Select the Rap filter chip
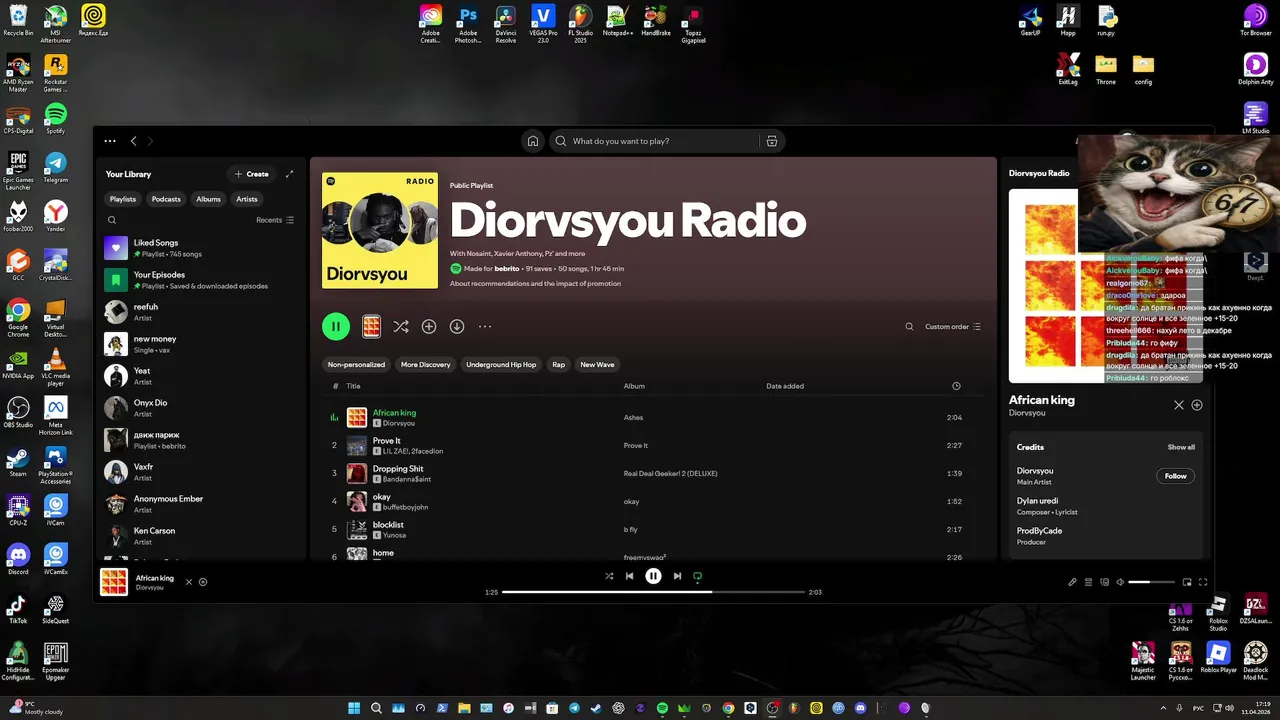The image size is (1280, 720). click(558, 365)
